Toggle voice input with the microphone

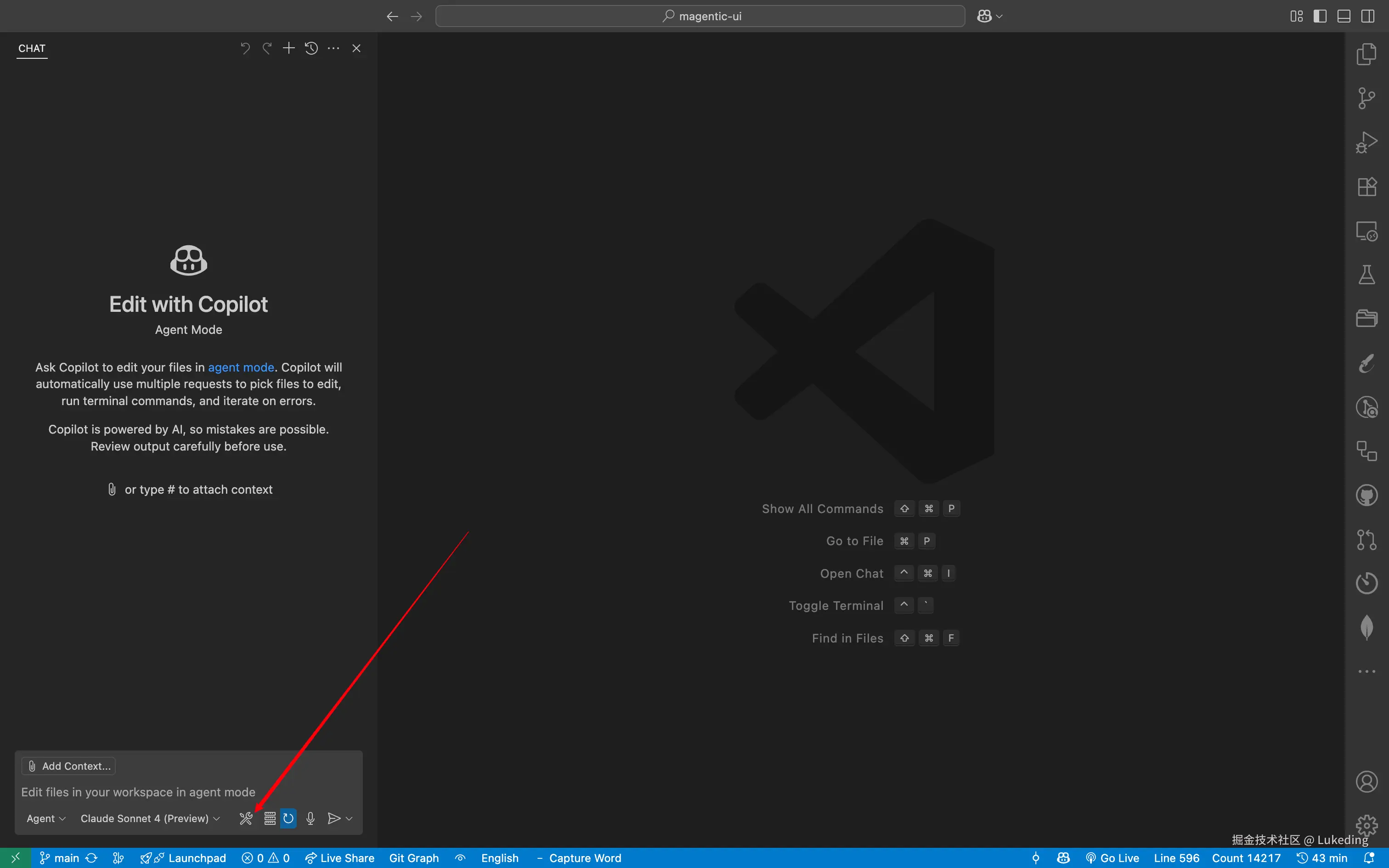311,818
